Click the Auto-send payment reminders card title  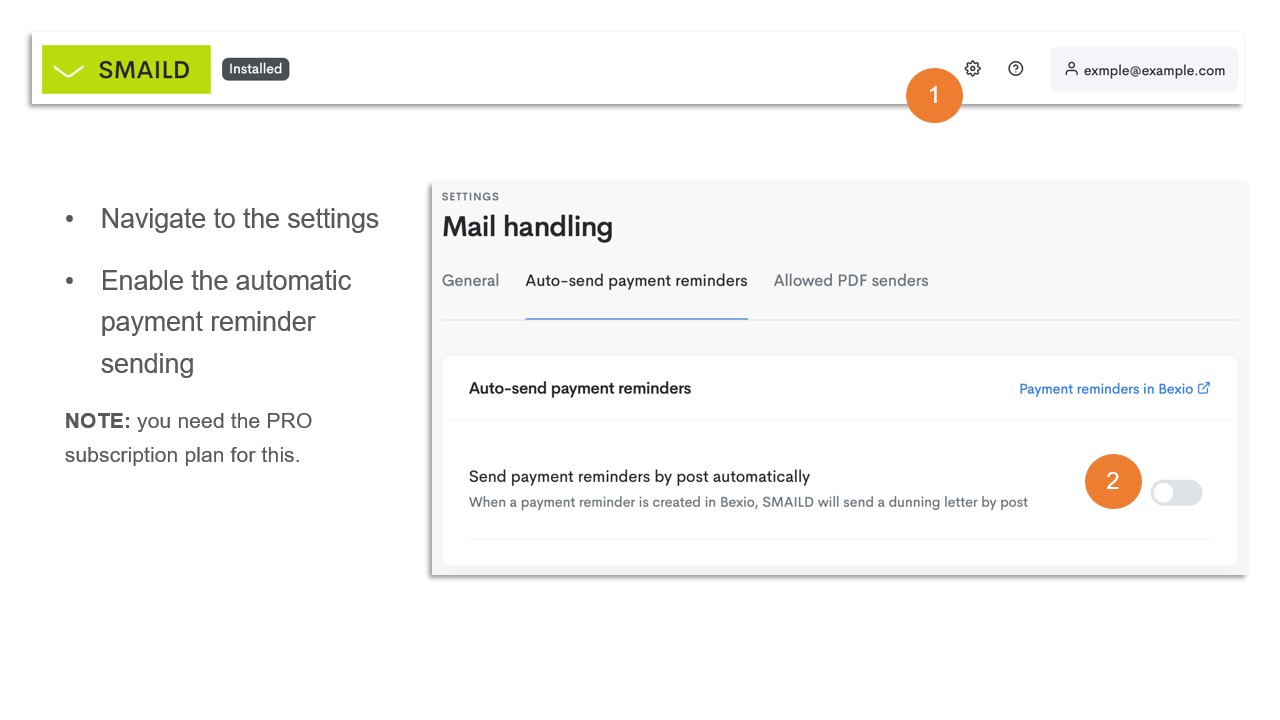pos(580,388)
